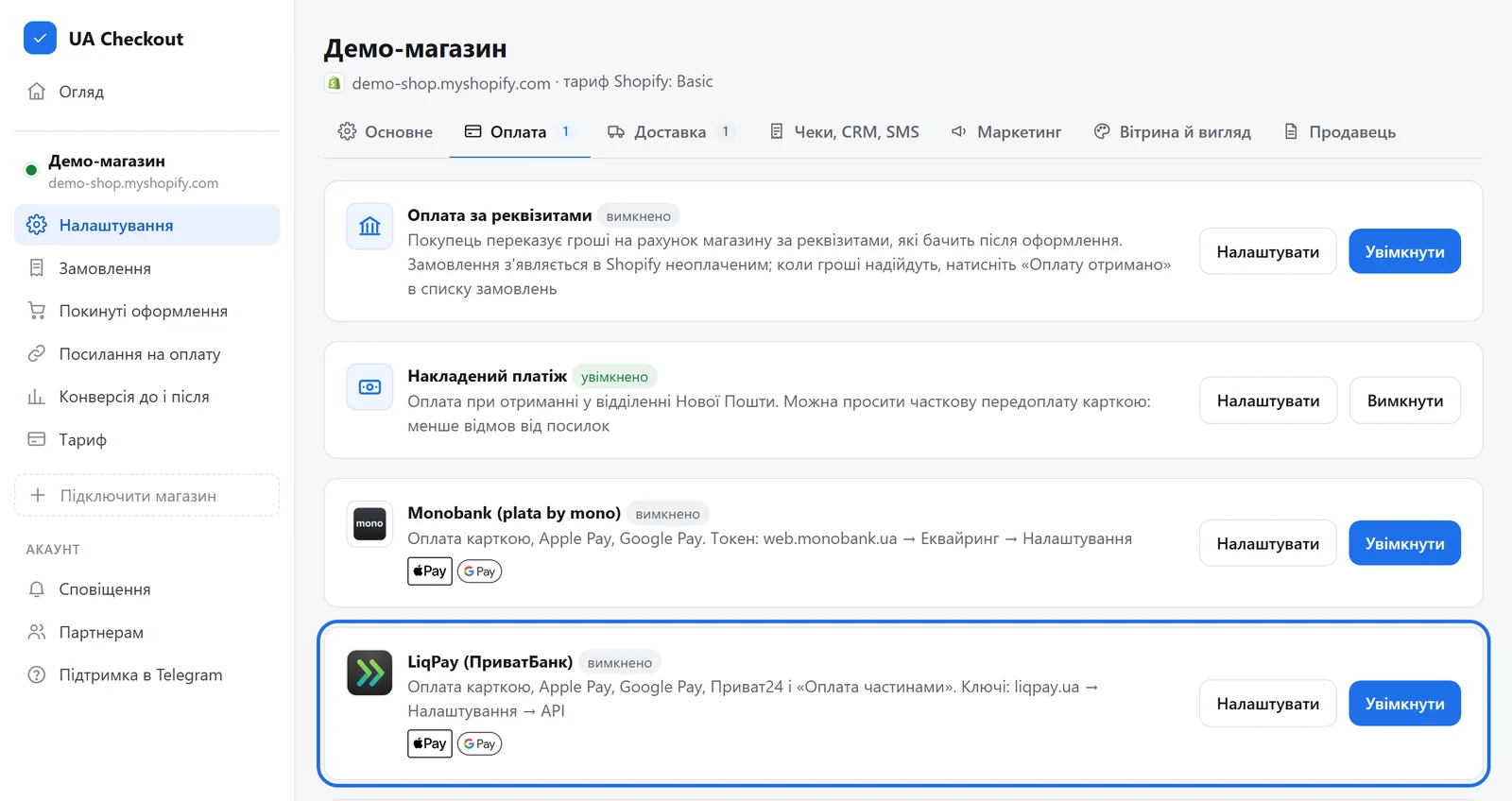Click the LiqPay green arrows logo
Screen dimensions: 1512x801
pos(369,673)
